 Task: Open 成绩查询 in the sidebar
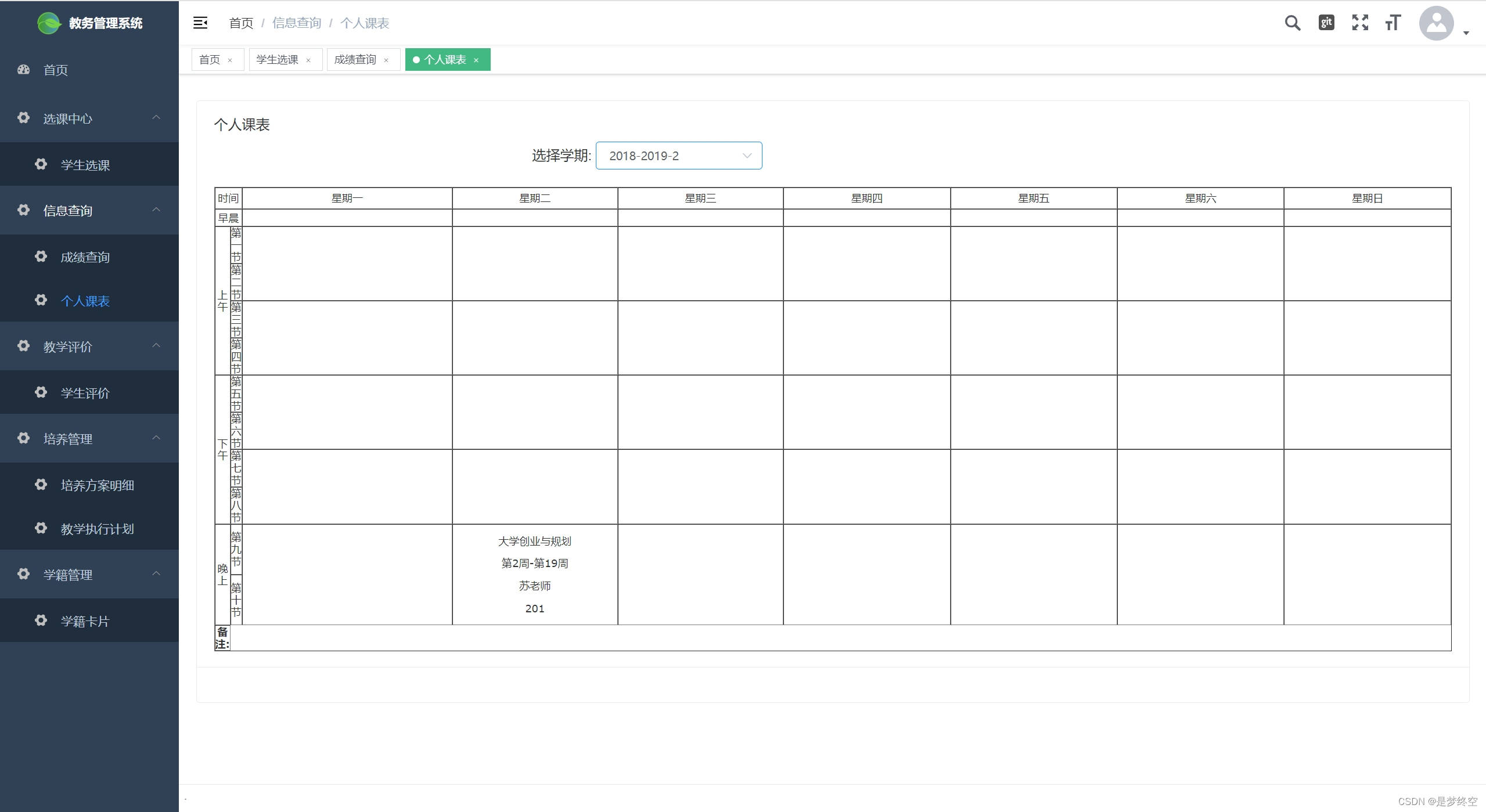click(x=89, y=257)
